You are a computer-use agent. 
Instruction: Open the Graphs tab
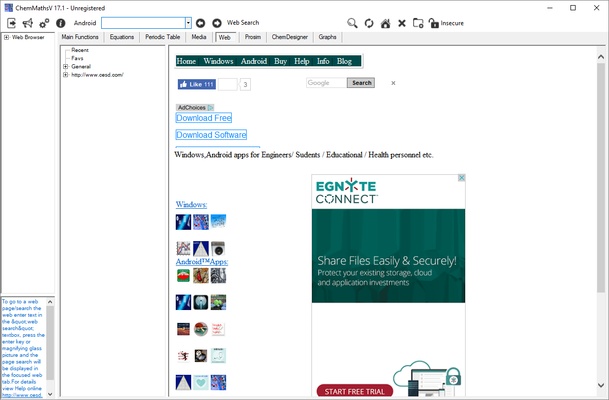coord(327,37)
